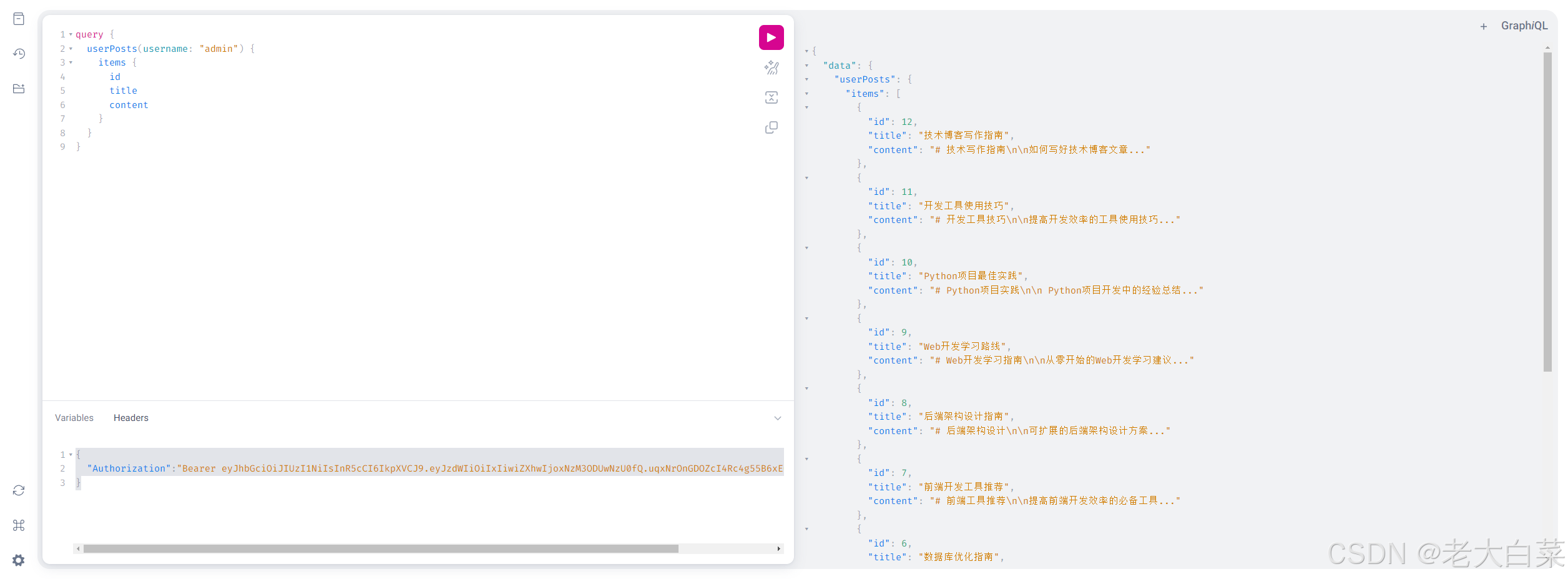Collapse the "data" object in response
Viewport: 1568px width, 579px height.
[x=806, y=66]
